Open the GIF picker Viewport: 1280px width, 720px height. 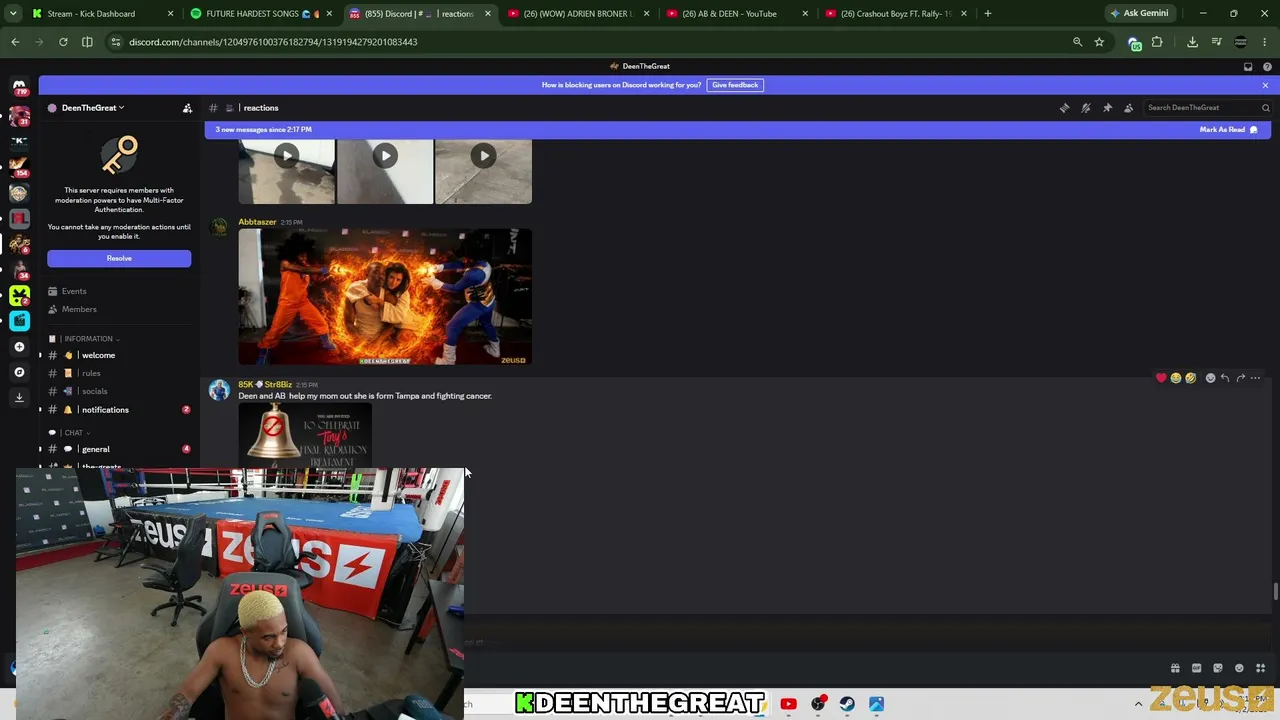coord(1197,668)
